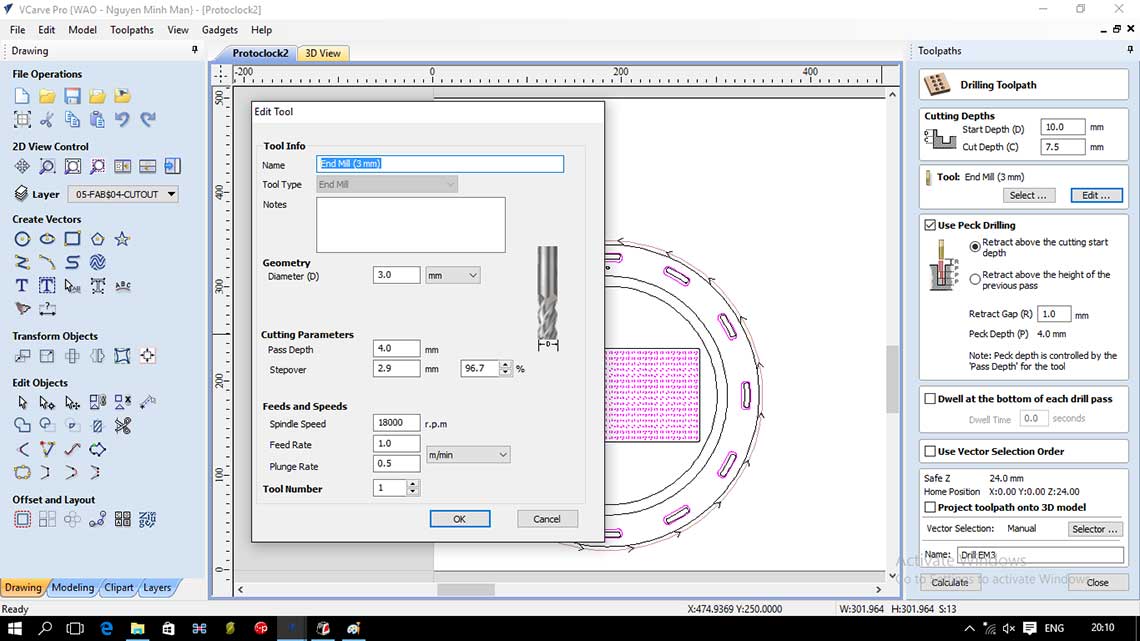Redo the last action
The width and height of the screenshot is (1140, 641).
tap(148, 119)
